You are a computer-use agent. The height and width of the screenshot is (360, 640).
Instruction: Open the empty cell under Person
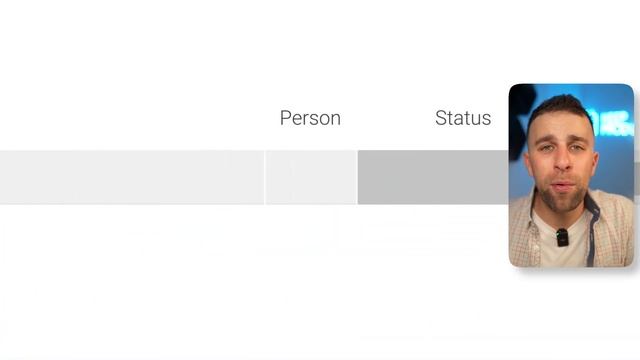[x=311, y=177]
